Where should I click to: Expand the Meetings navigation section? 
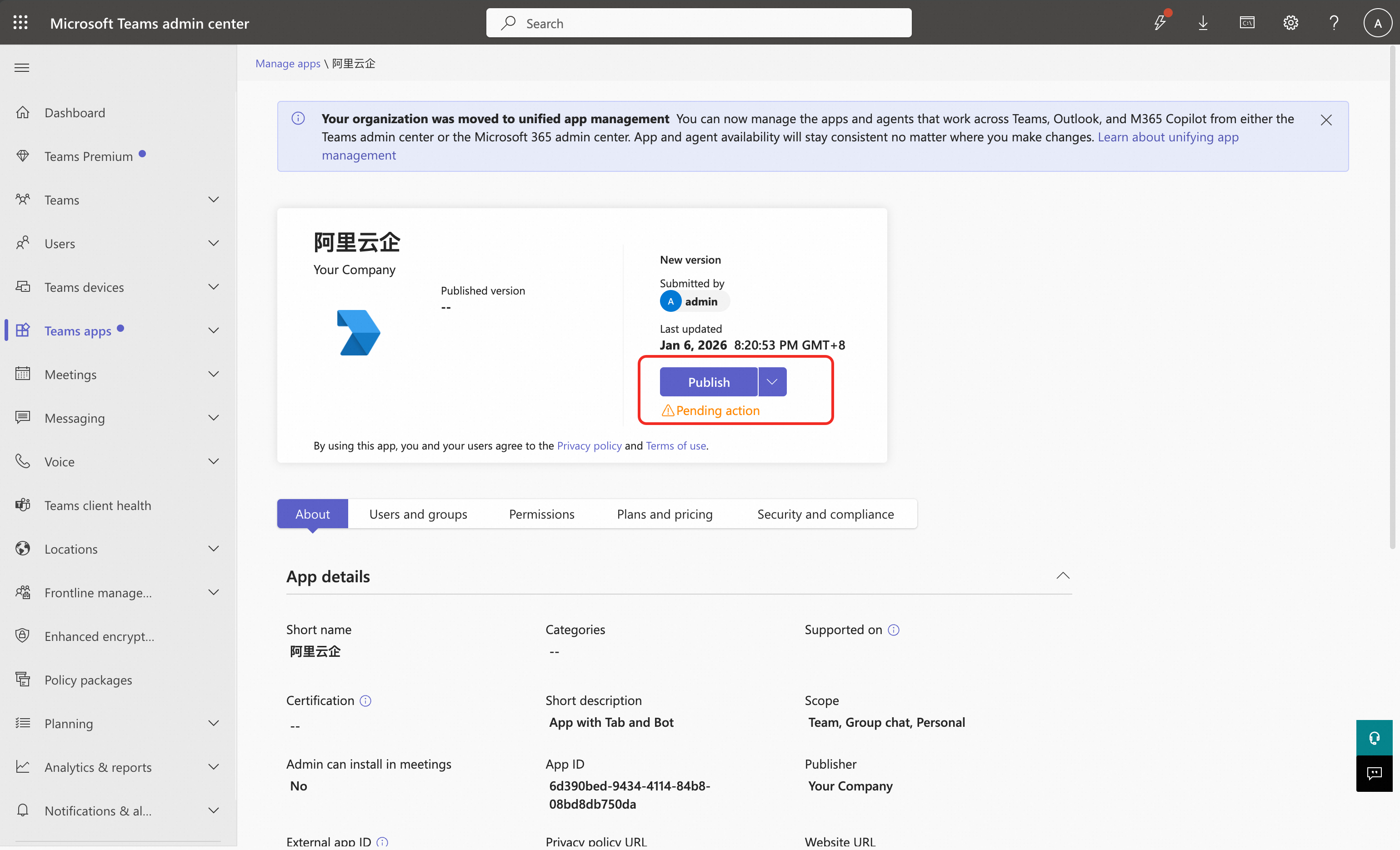(x=214, y=375)
